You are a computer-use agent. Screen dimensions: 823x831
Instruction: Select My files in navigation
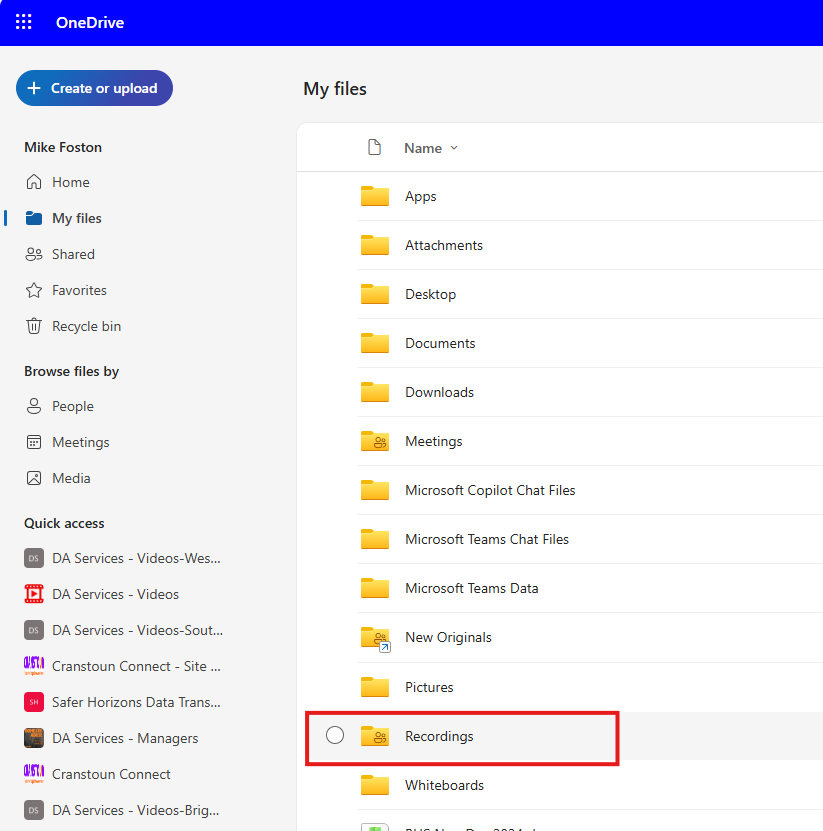pos(76,218)
